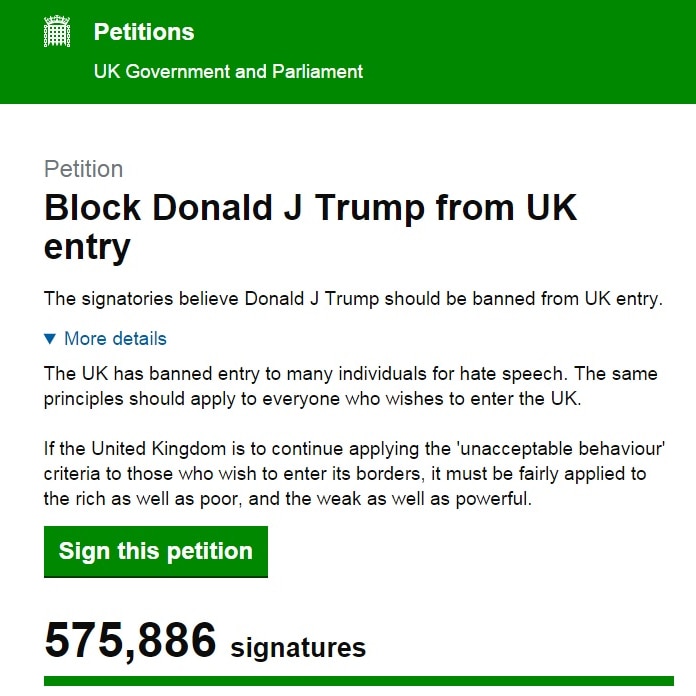Click the word 'signatures' beside the count
This screenshot has width=696, height=696.
coord(298,648)
